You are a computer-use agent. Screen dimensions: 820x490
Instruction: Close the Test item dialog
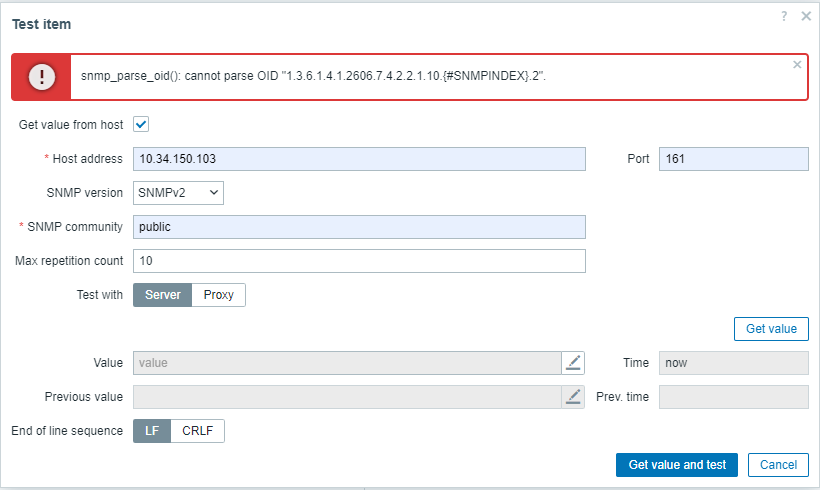[806, 16]
